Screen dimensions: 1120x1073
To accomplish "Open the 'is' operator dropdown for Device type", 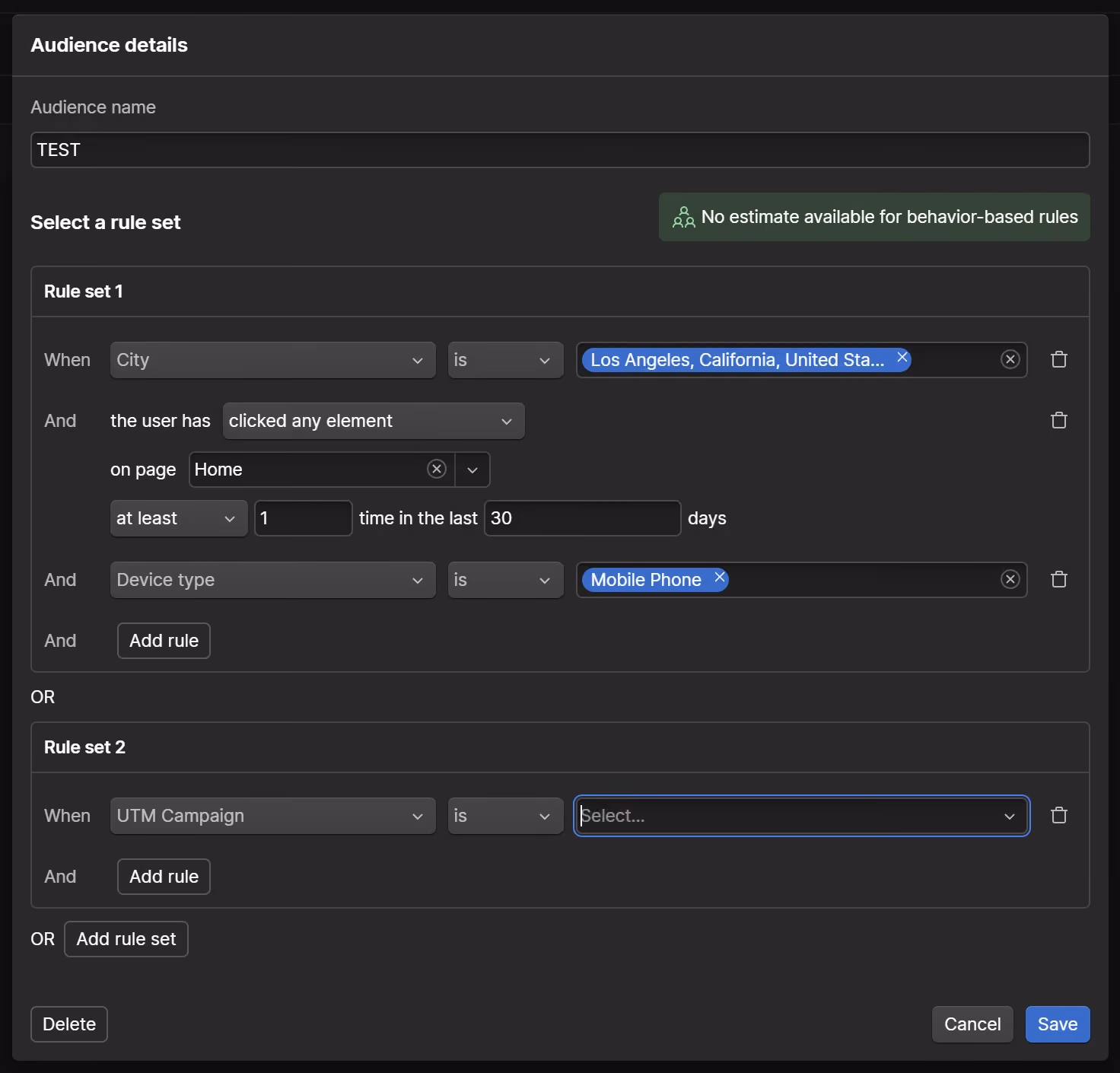I will coord(505,580).
